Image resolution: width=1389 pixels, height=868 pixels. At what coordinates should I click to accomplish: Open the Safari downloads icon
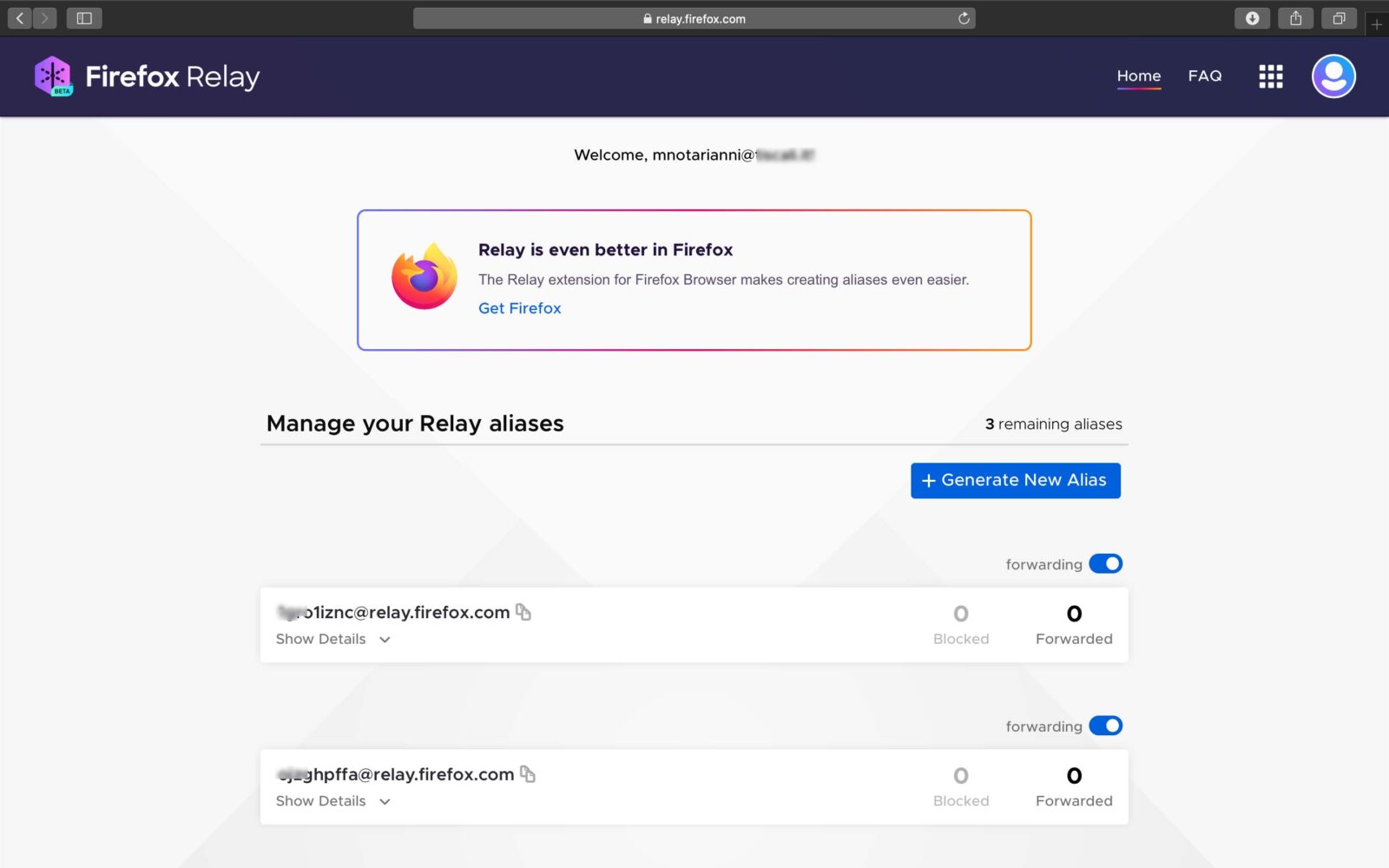tap(1252, 17)
